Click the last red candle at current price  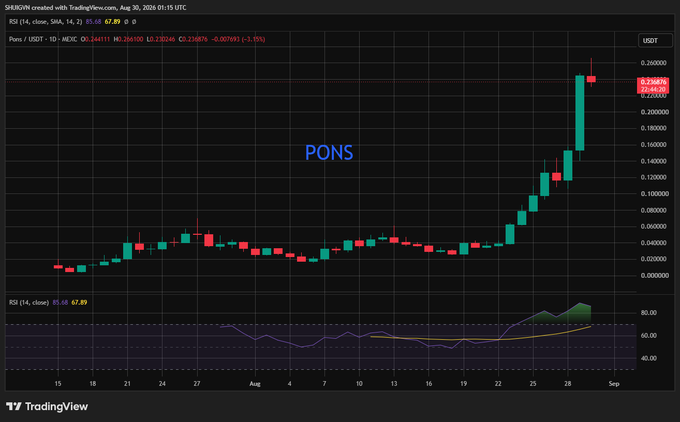tap(591, 79)
